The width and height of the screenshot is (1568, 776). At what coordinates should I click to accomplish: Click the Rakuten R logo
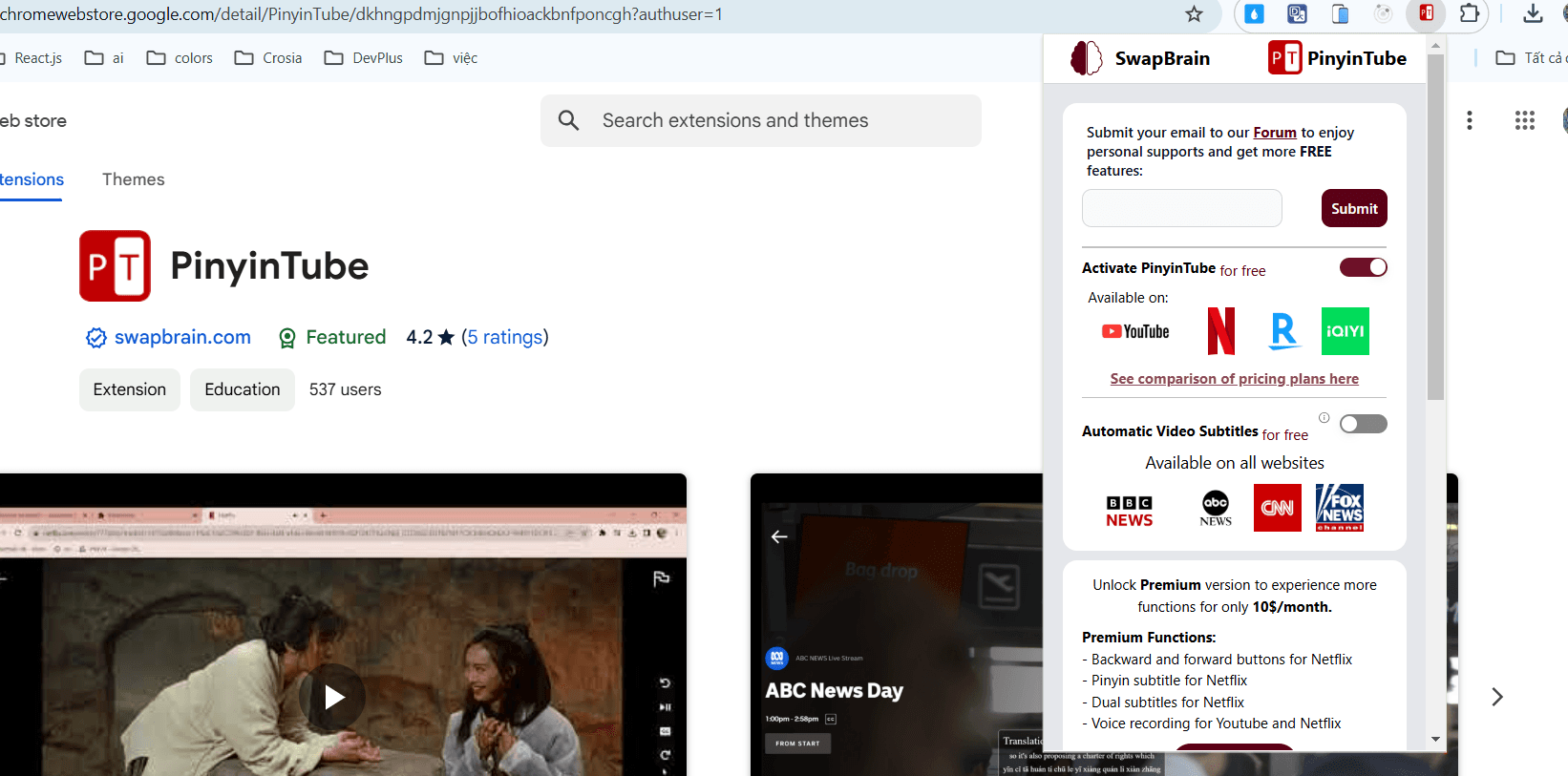click(x=1284, y=331)
